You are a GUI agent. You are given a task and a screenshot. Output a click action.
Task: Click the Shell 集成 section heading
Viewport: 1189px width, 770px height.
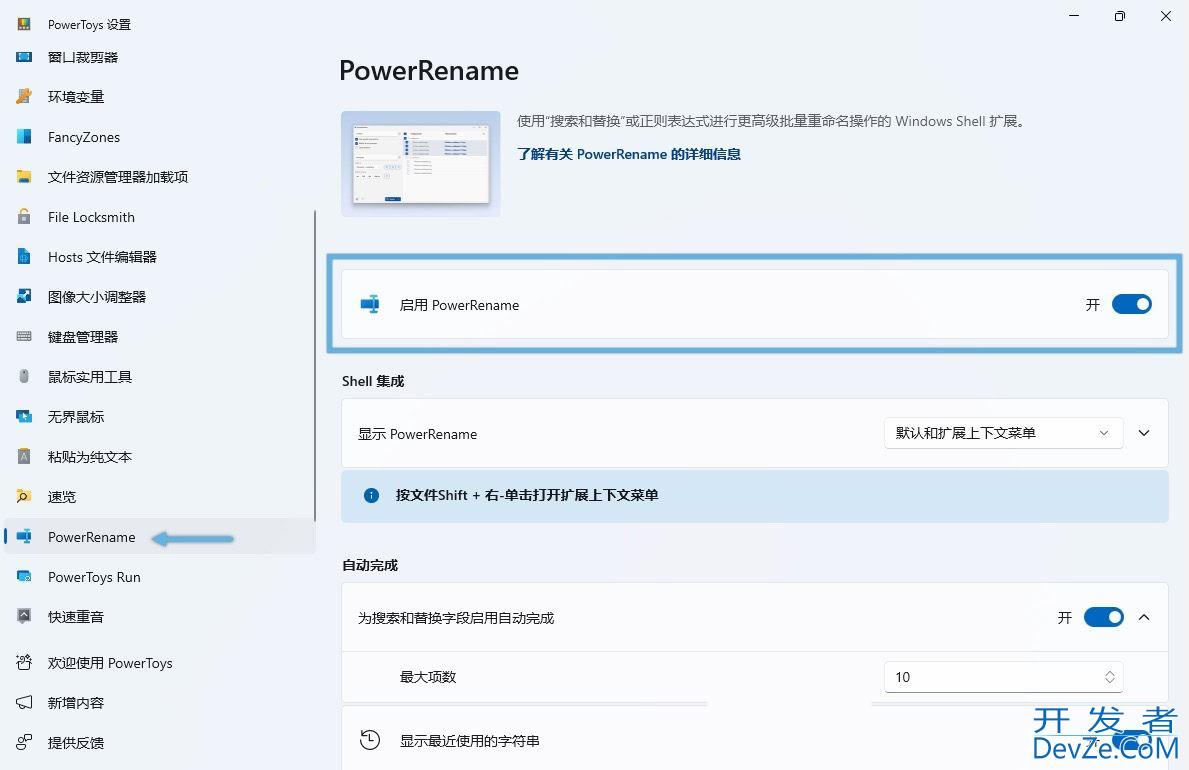[x=373, y=381]
